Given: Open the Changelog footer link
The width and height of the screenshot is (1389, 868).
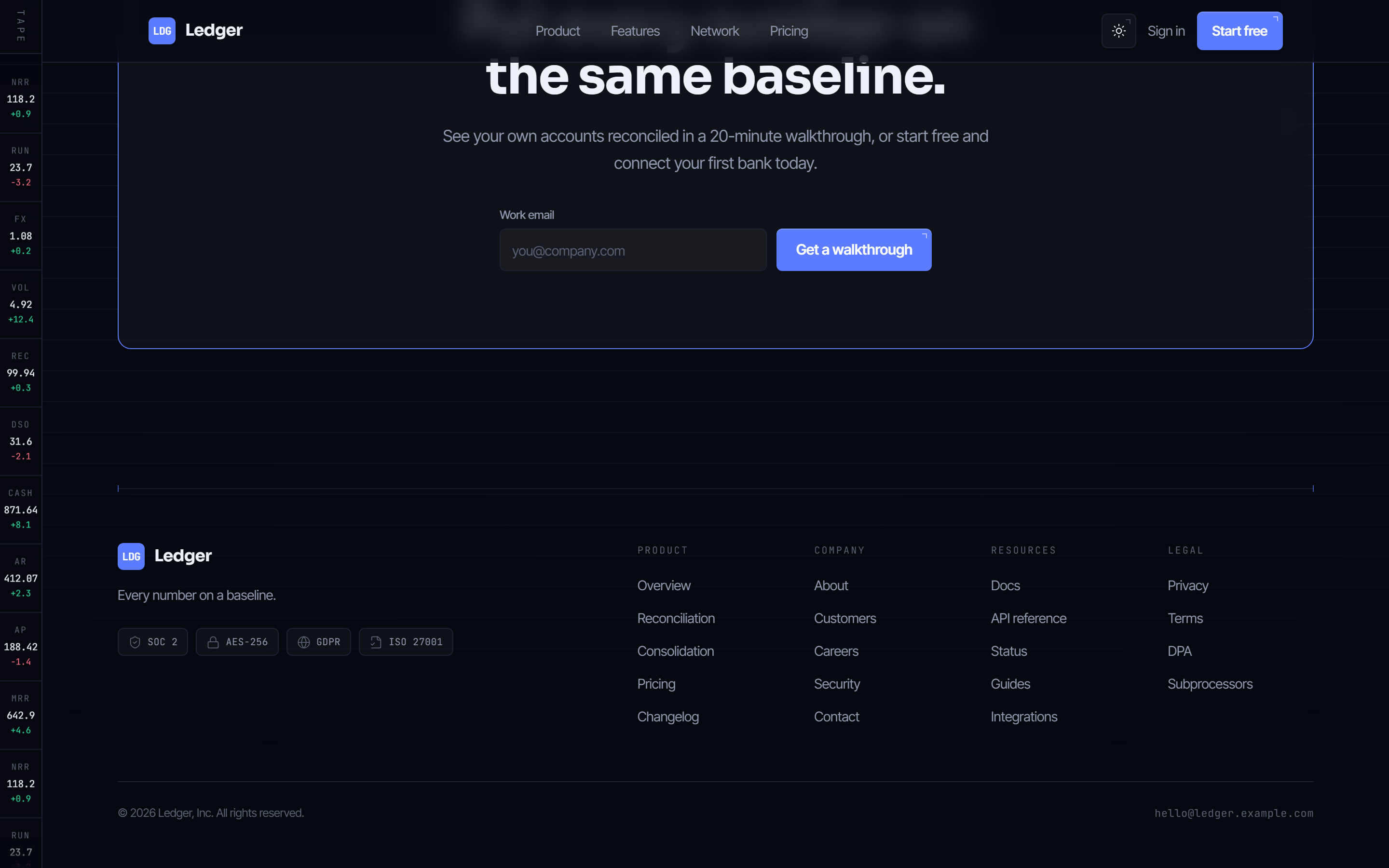Looking at the screenshot, I should 667,717.
